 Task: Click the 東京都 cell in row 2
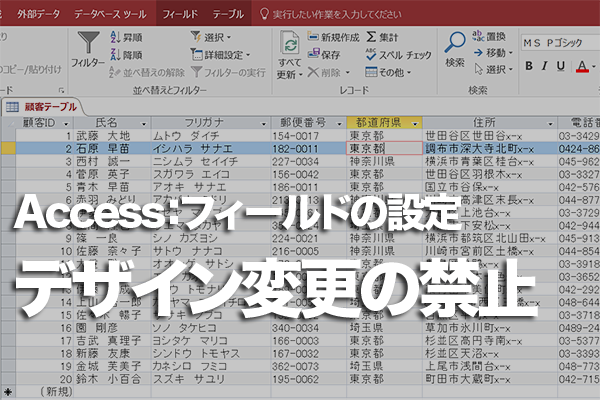384,149
